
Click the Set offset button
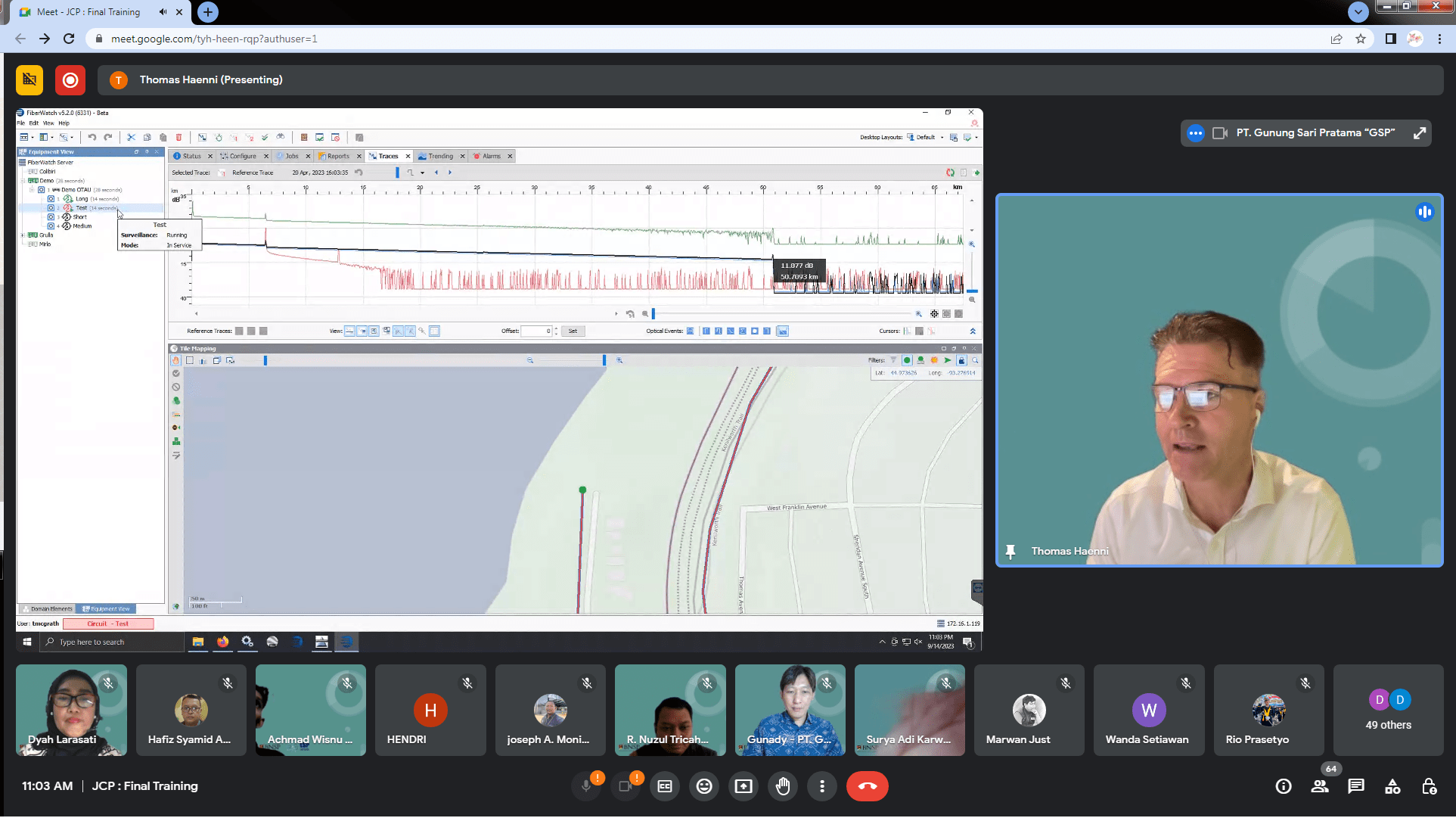(x=573, y=331)
